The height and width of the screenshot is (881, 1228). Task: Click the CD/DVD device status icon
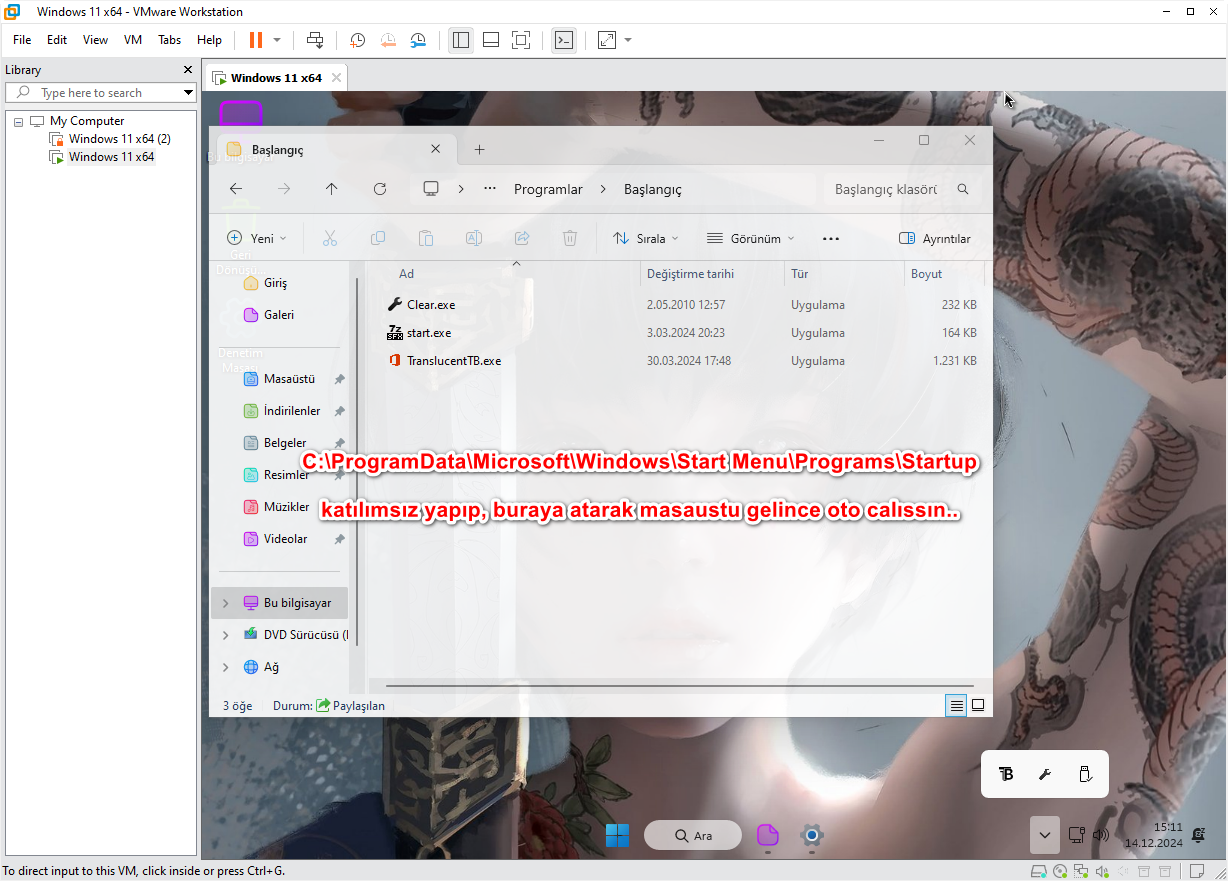click(x=1062, y=871)
